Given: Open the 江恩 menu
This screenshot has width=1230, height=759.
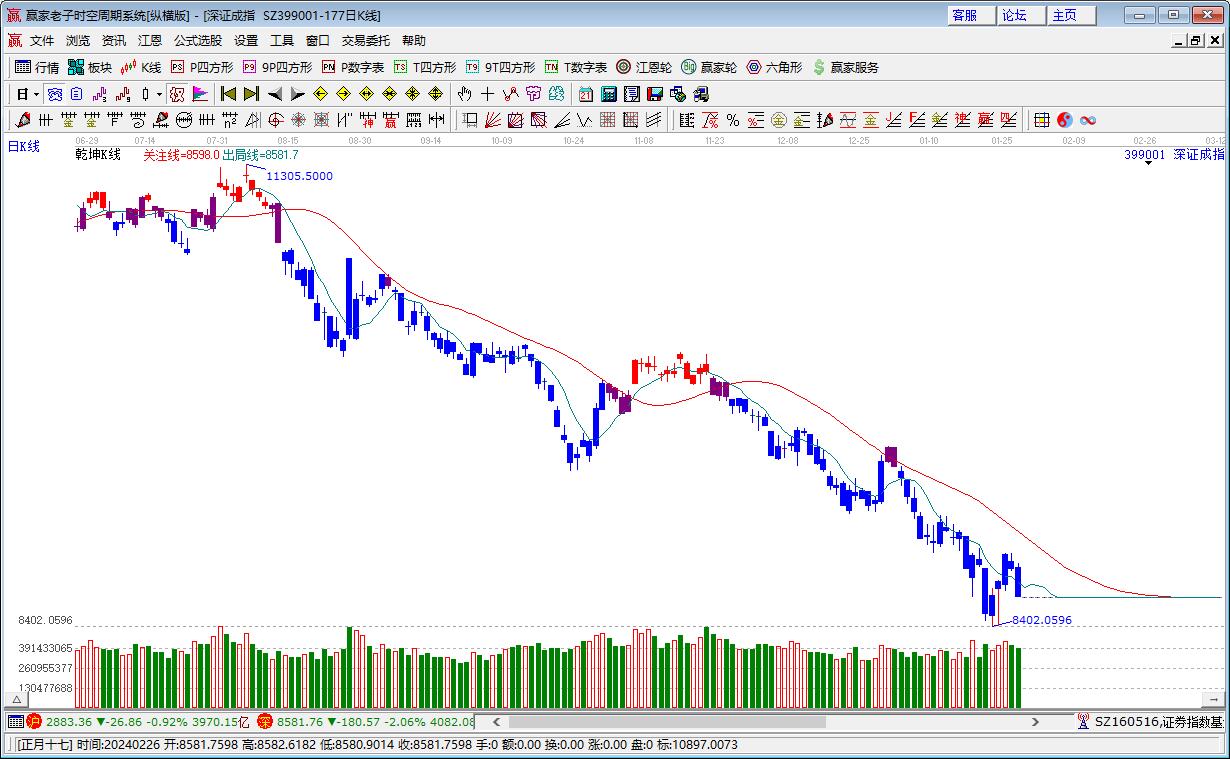Looking at the screenshot, I should (150, 41).
